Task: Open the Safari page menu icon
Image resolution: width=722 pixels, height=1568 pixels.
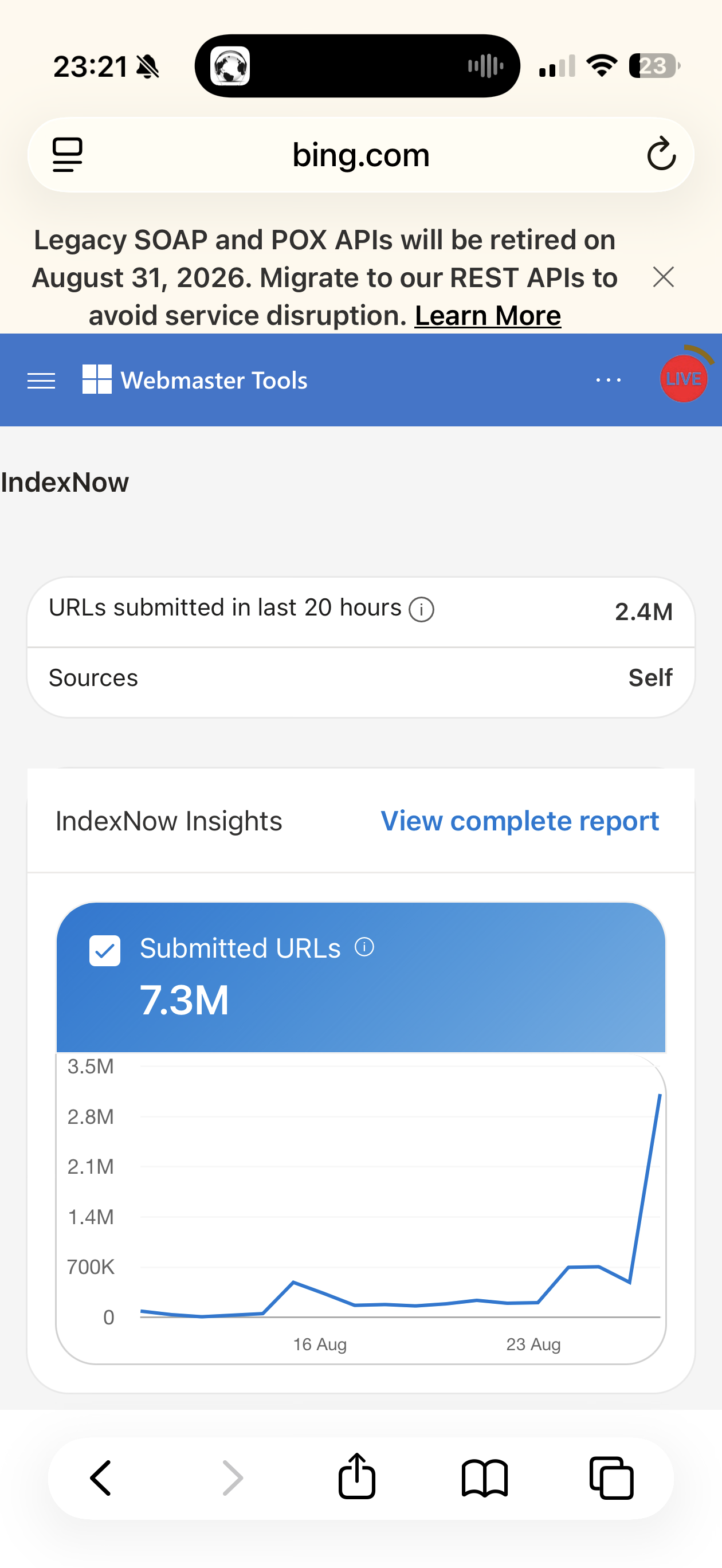Action: coord(67,155)
